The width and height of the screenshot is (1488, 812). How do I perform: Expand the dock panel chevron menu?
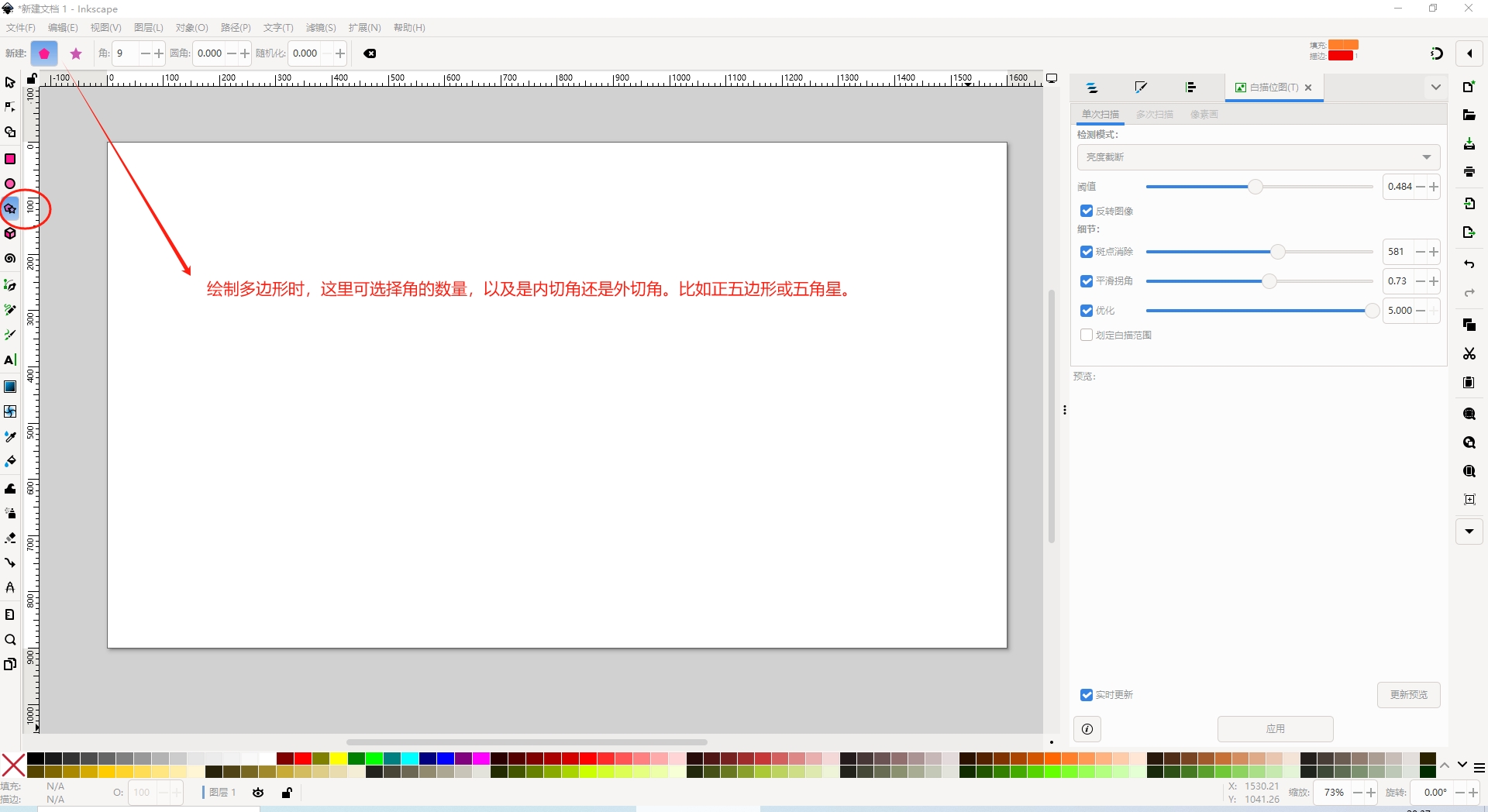[1435, 88]
